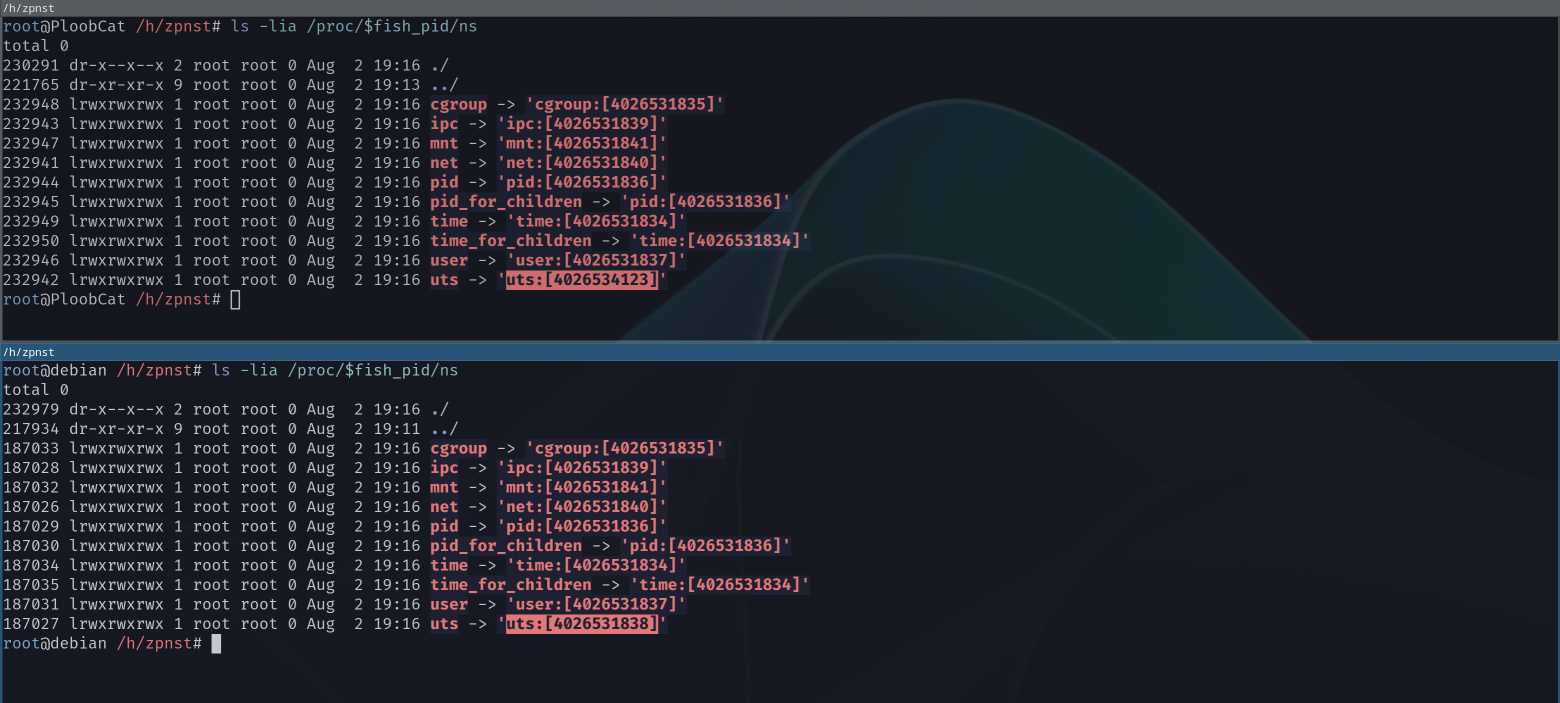Click the ls -lia command in PloobCat pane

click(x=354, y=26)
